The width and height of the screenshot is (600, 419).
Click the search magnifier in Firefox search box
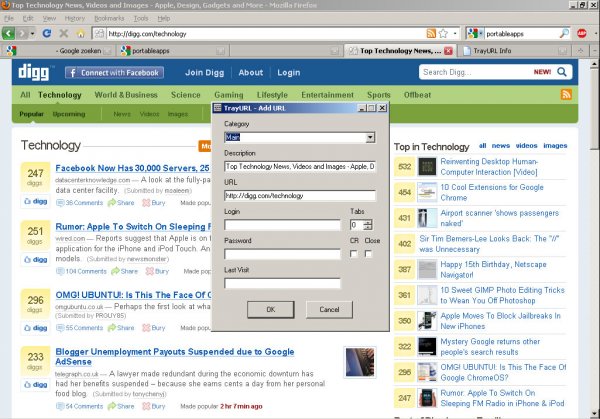point(564,34)
